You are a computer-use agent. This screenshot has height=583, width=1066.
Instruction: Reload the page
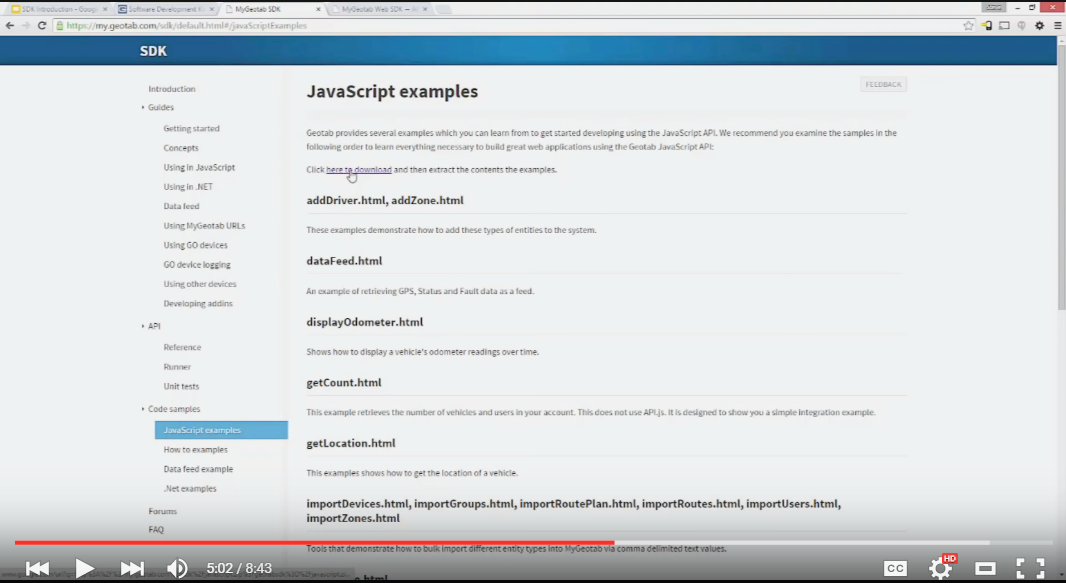pyautogui.click(x=42, y=25)
